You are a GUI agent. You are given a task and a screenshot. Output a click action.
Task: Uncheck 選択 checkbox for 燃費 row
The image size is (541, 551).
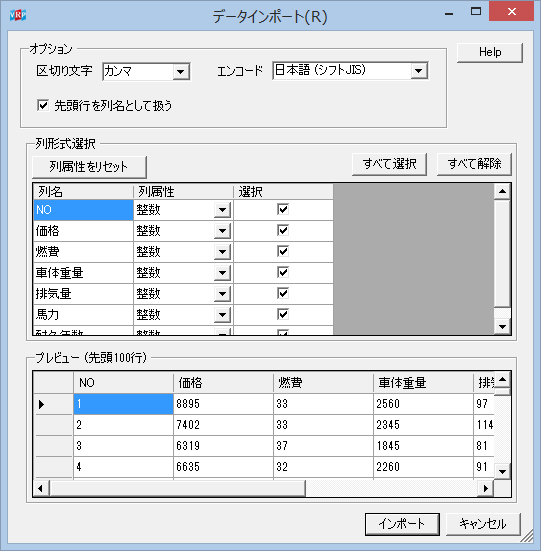(283, 251)
